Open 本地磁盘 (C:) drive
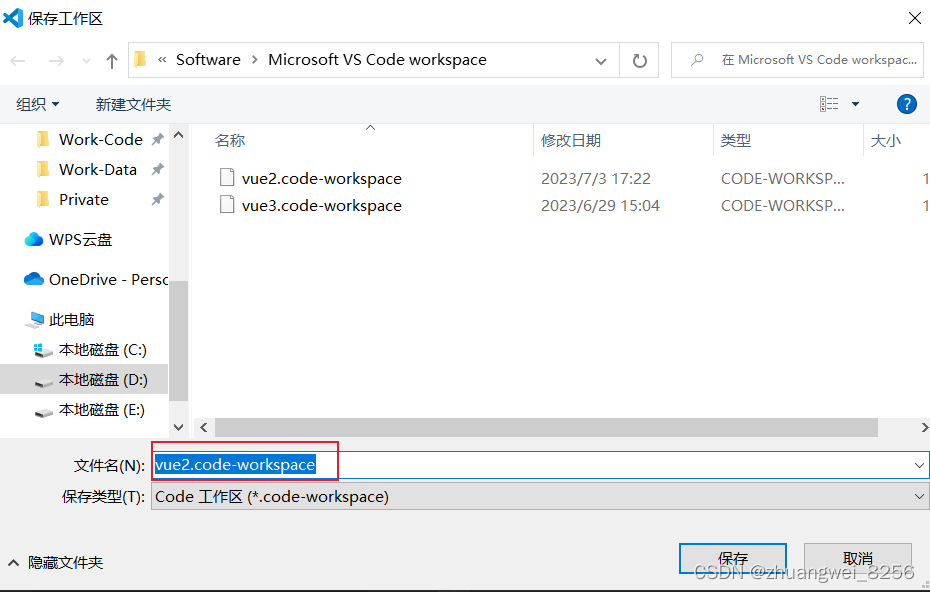Image resolution: width=930 pixels, height=592 pixels. [103, 350]
